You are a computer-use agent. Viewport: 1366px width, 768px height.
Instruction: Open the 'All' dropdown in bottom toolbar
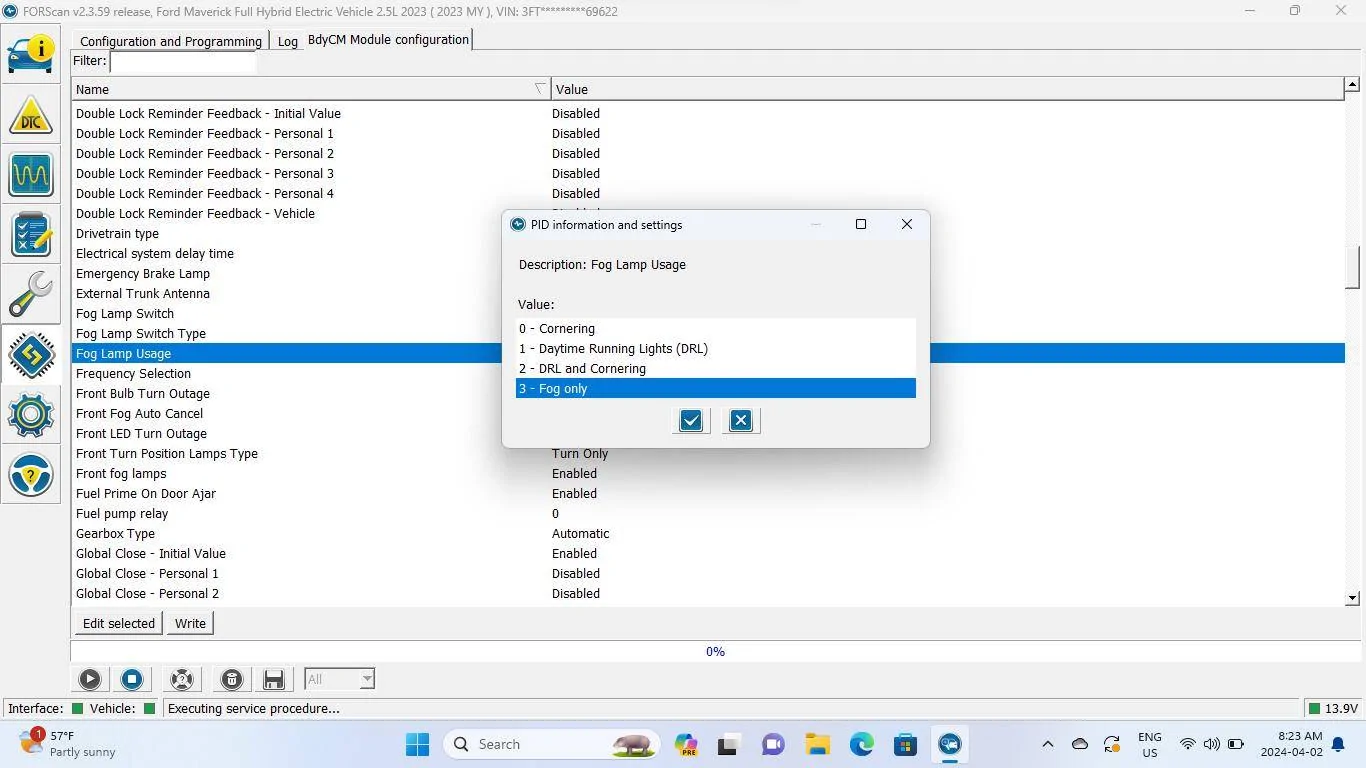coord(339,679)
